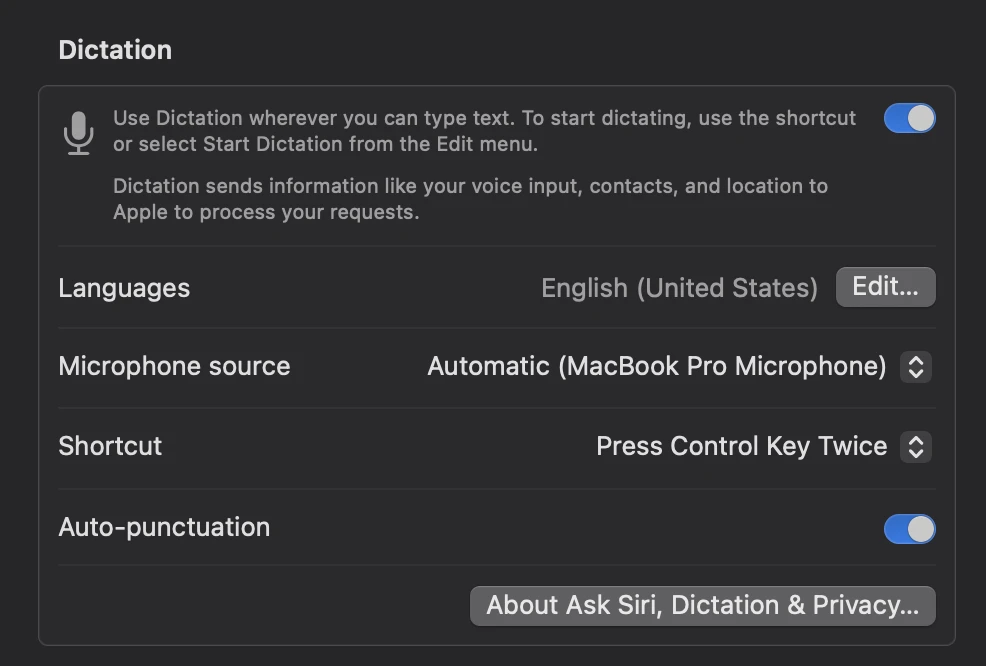Viewport: 986px width, 666px height.
Task: Open the Automatic (MacBook Pro Microphone) dropdown
Action: tap(656, 367)
